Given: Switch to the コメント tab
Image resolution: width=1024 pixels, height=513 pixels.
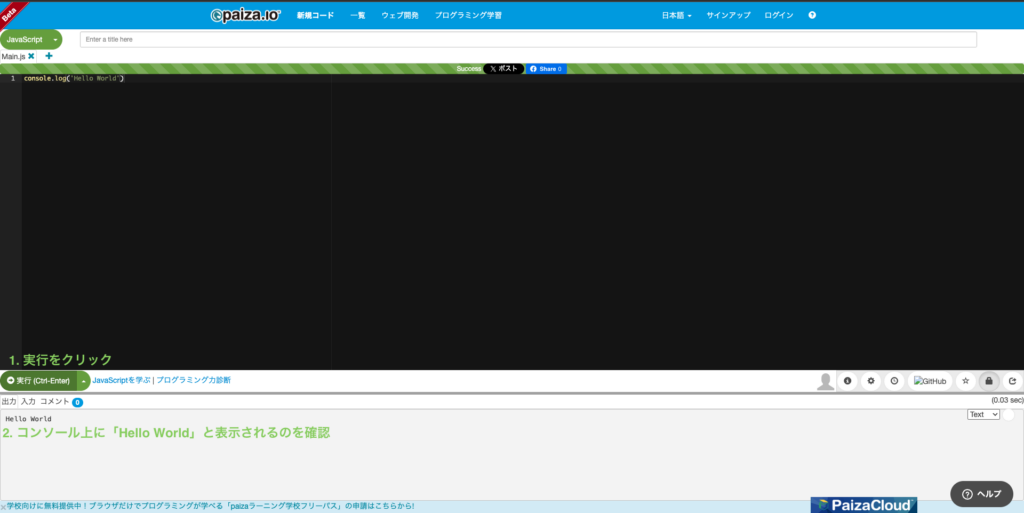Looking at the screenshot, I should coord(54,401).
